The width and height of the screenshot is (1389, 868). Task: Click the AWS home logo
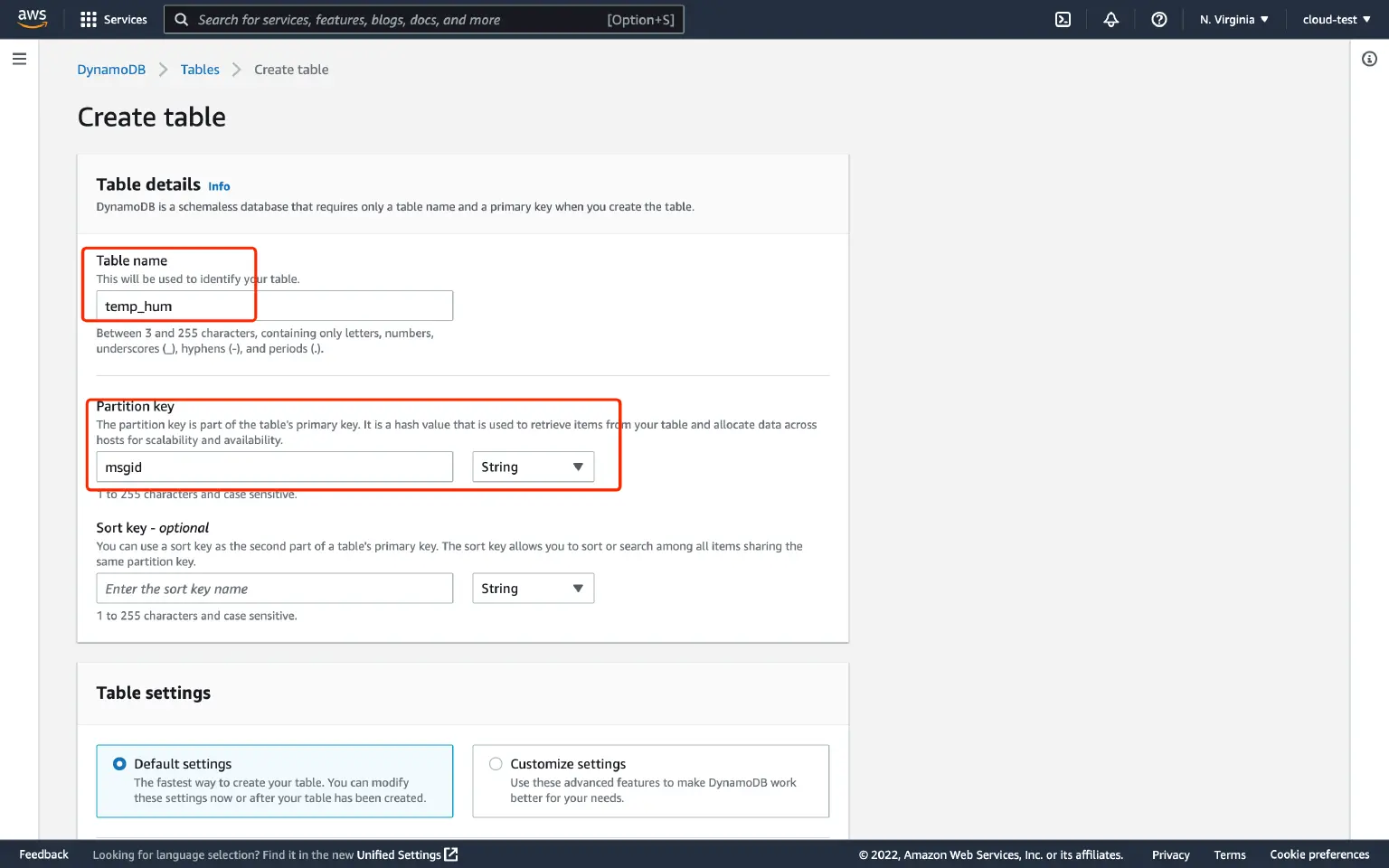(x=33, y=18)
